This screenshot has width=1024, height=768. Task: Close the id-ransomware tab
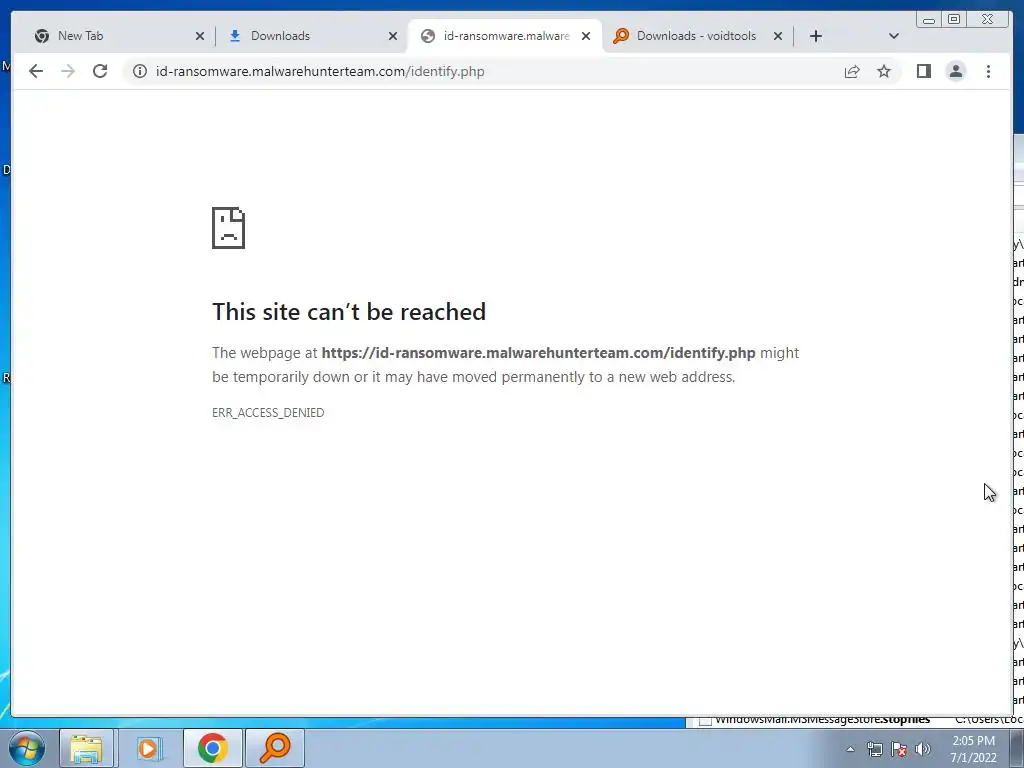[x=586, y=36]
